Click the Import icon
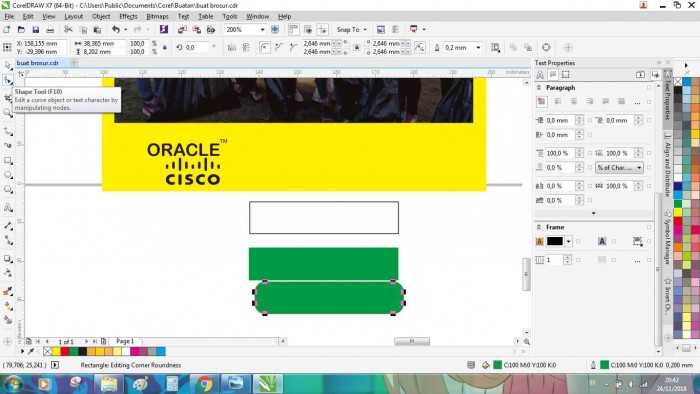 click(x=182, y=29)
